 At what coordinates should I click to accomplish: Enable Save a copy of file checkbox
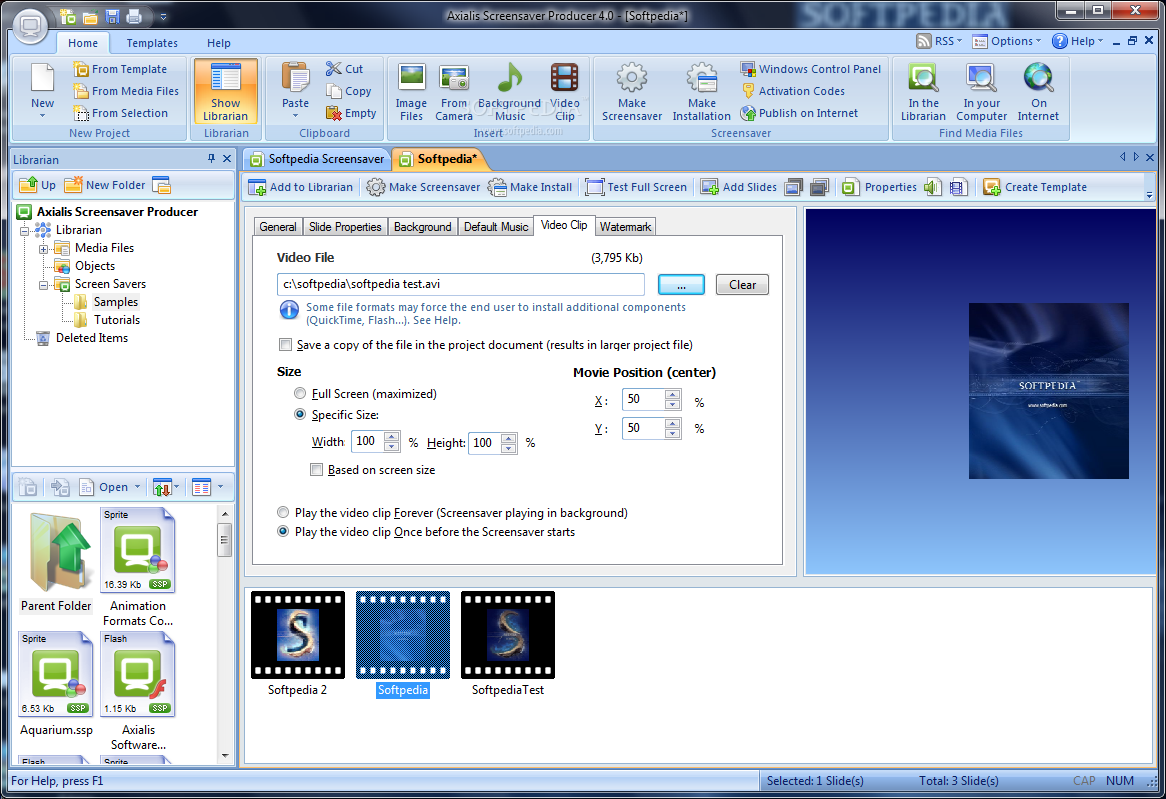pos(285,344)
